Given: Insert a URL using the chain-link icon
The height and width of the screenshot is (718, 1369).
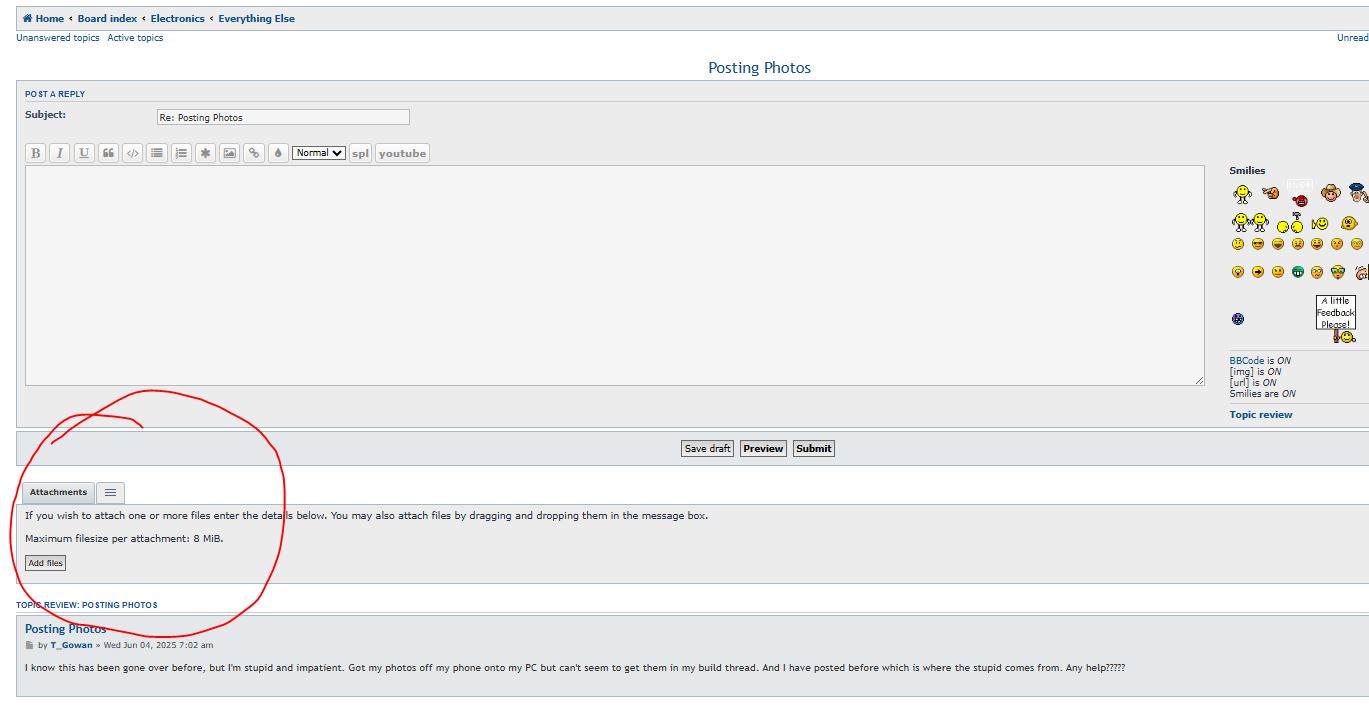Looking at the screenshot, I should click(254, 153).
